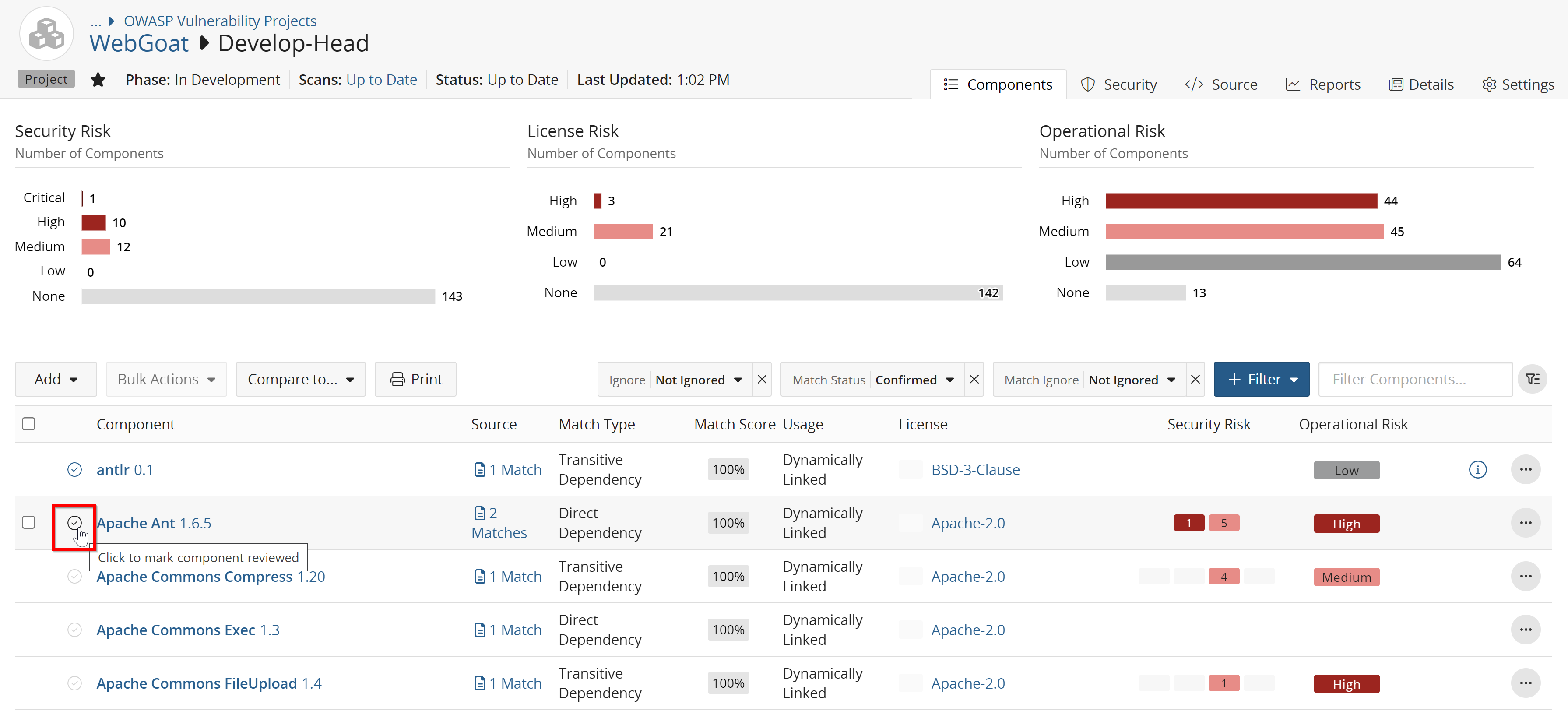This screenshot has height=718, width=1568.
Task: Click the WebGoat project cube logo
Action: pos(47,34)
